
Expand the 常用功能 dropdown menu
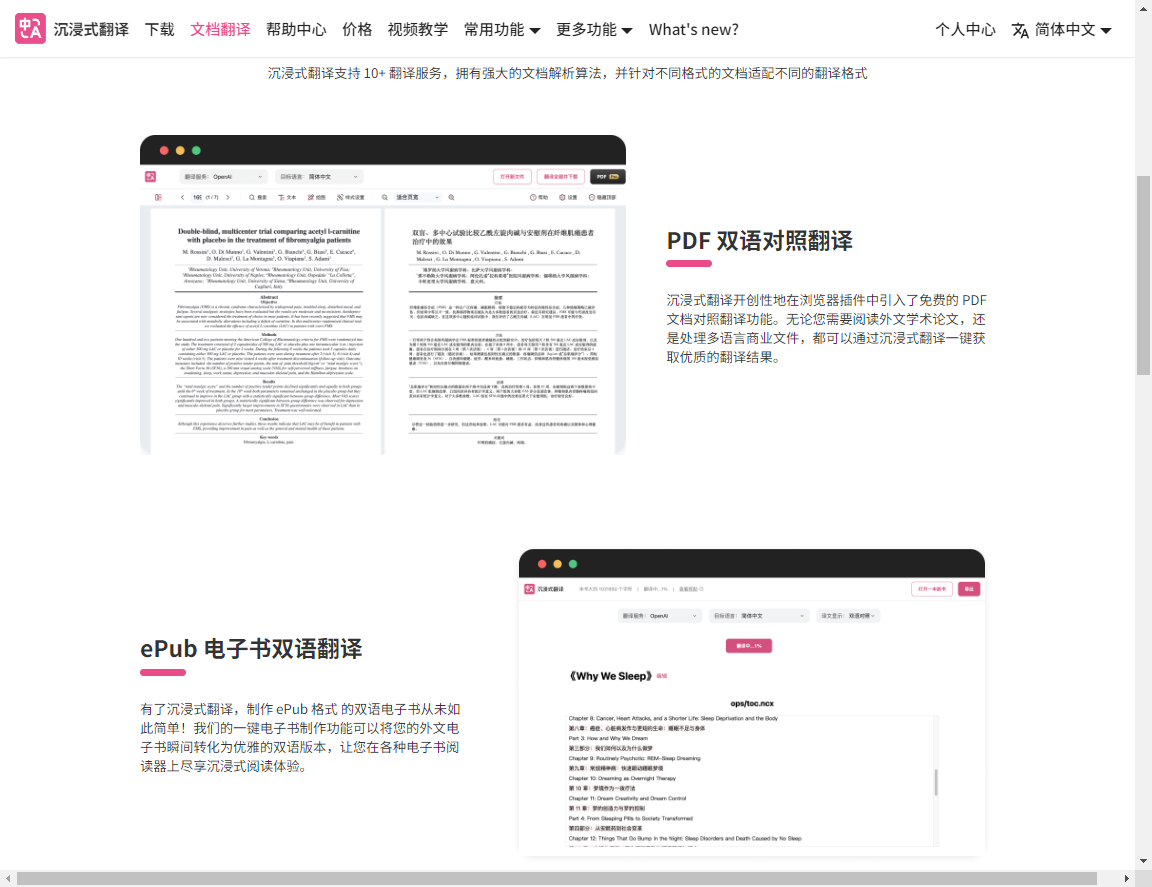coord(502,29)
